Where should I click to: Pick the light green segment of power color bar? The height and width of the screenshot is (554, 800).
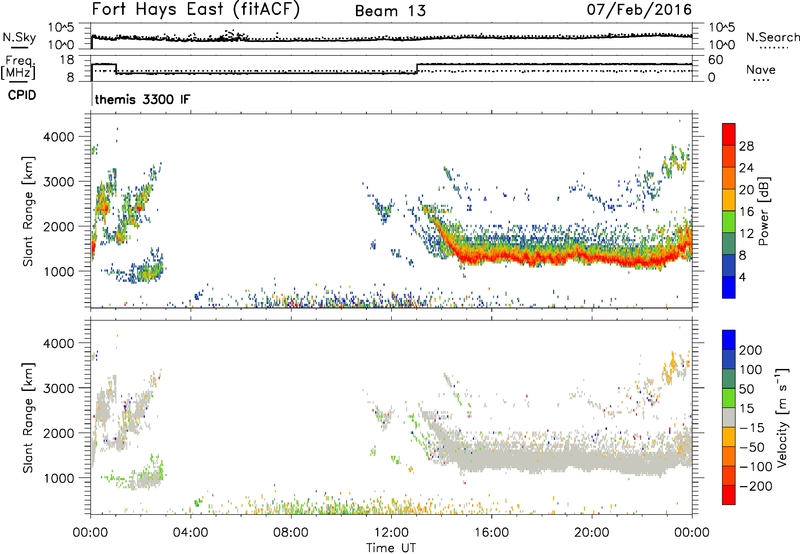click(x=729, y=221)
